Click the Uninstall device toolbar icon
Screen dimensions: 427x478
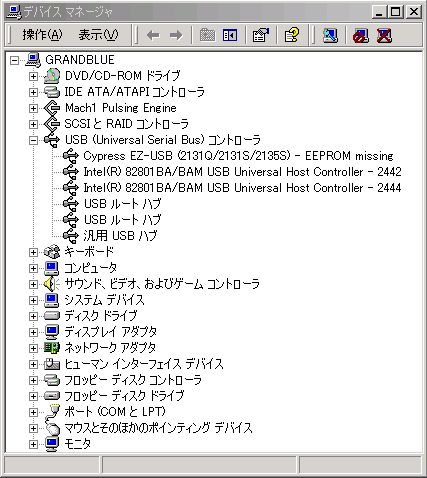(x=384, y=35)
